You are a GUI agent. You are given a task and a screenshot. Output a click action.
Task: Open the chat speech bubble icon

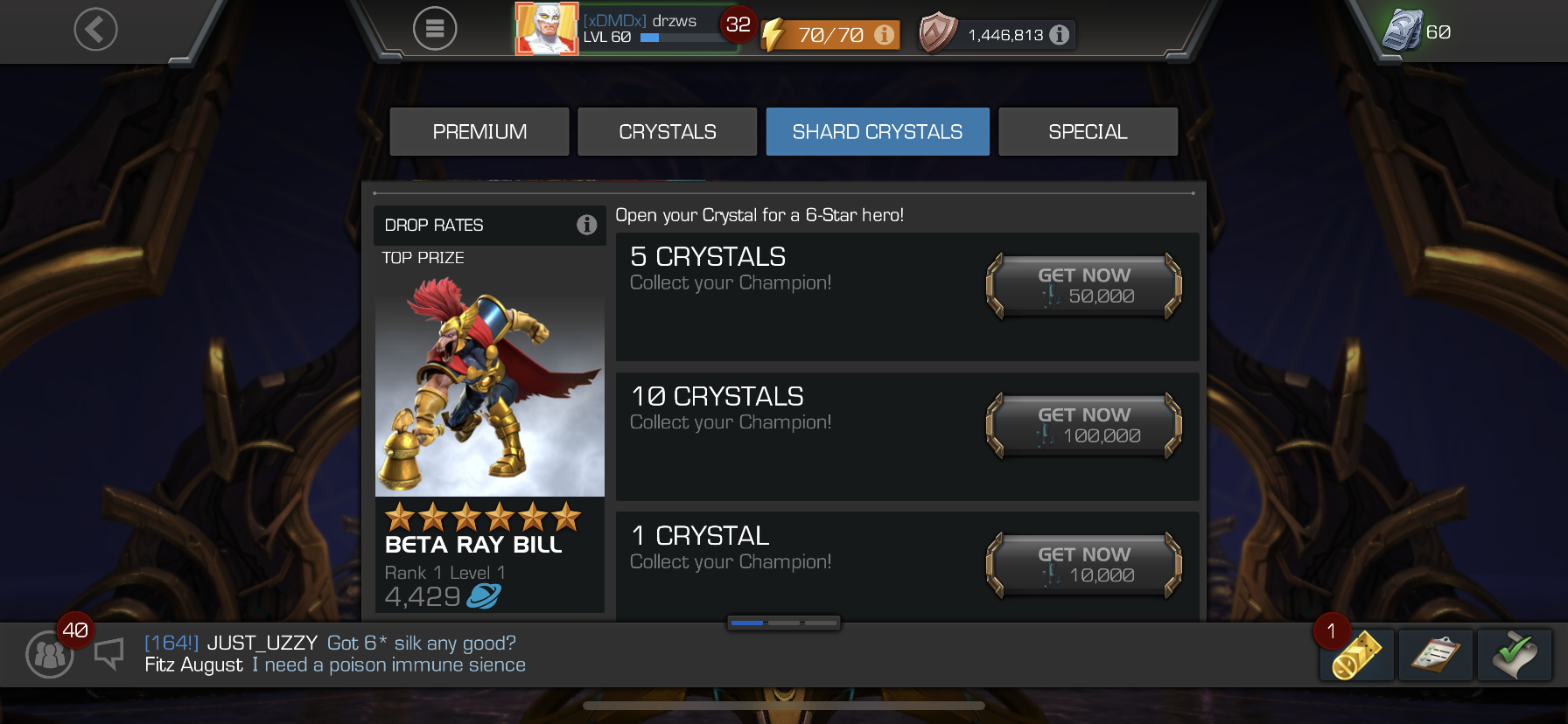tap(109, 653)
